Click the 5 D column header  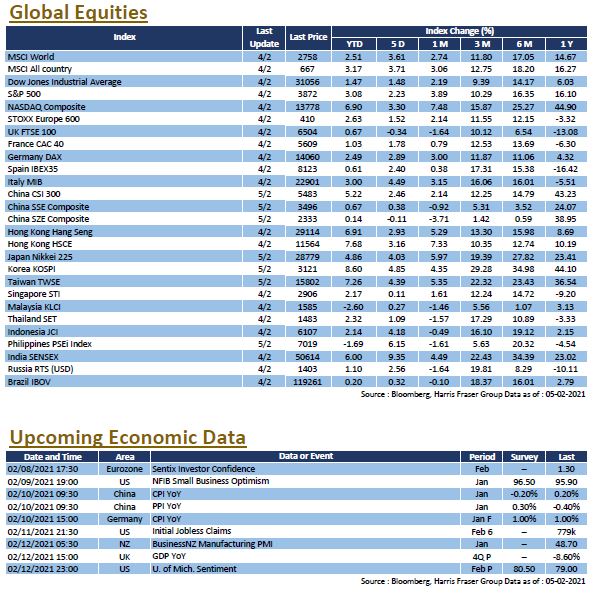(397, 44)
